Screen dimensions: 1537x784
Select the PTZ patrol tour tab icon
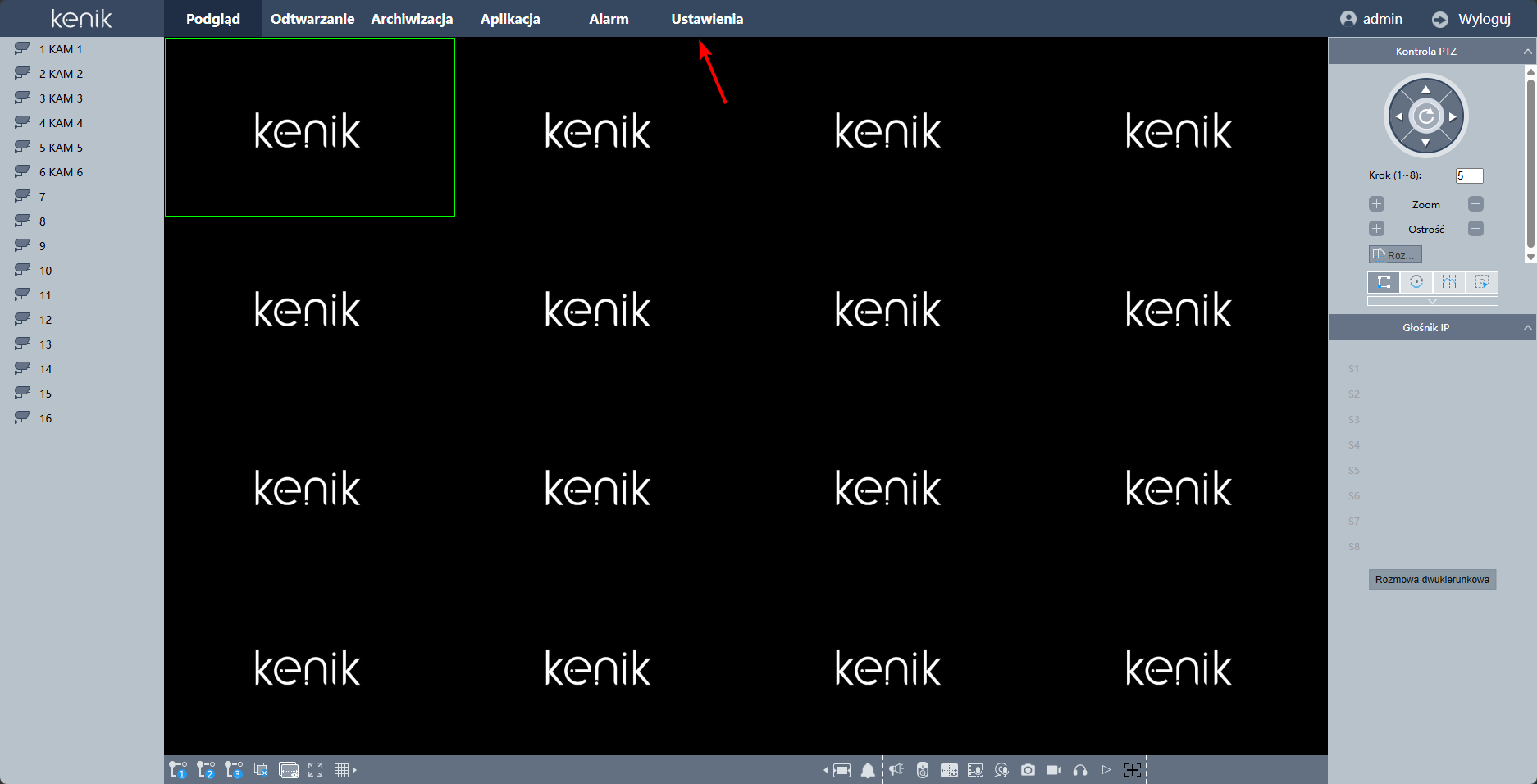coord(1416,282)
